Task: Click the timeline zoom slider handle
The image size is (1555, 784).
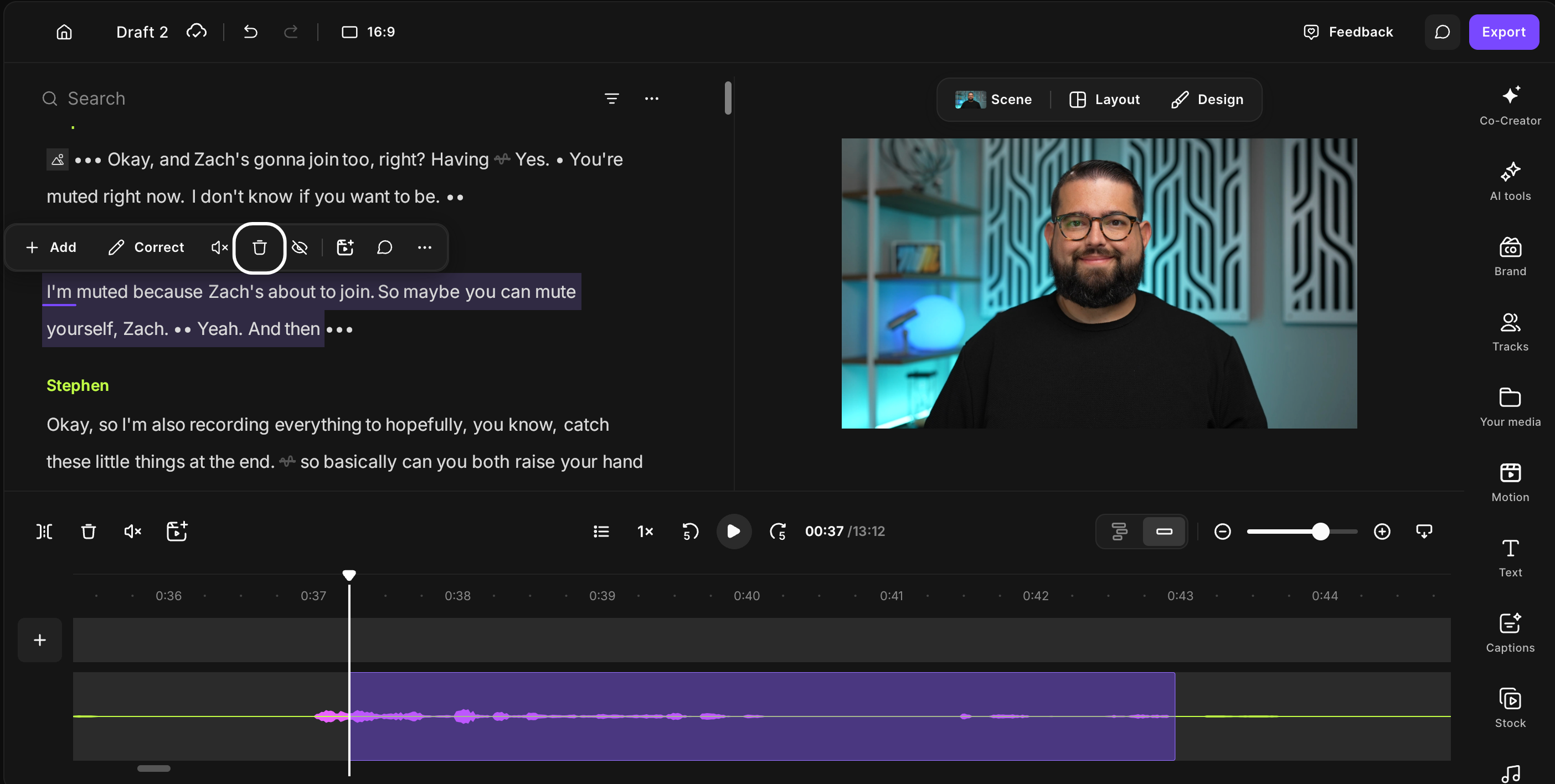Action: (1320, 531)
